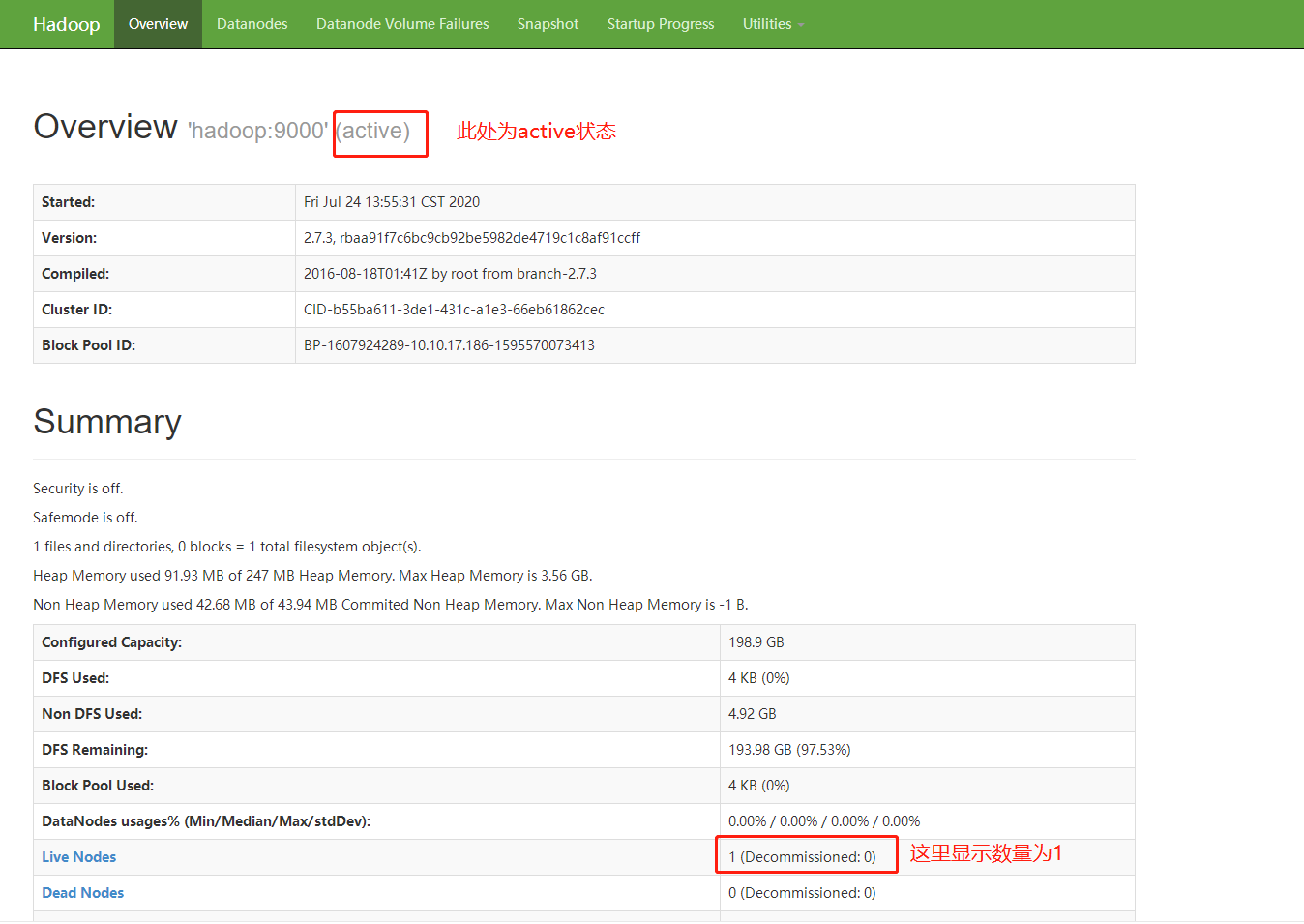This screenshot has width=1304, height=924.
Task: Select the Dead Nodes '0 (Decommissioned: 0)' value
Action: pos(802,893)
